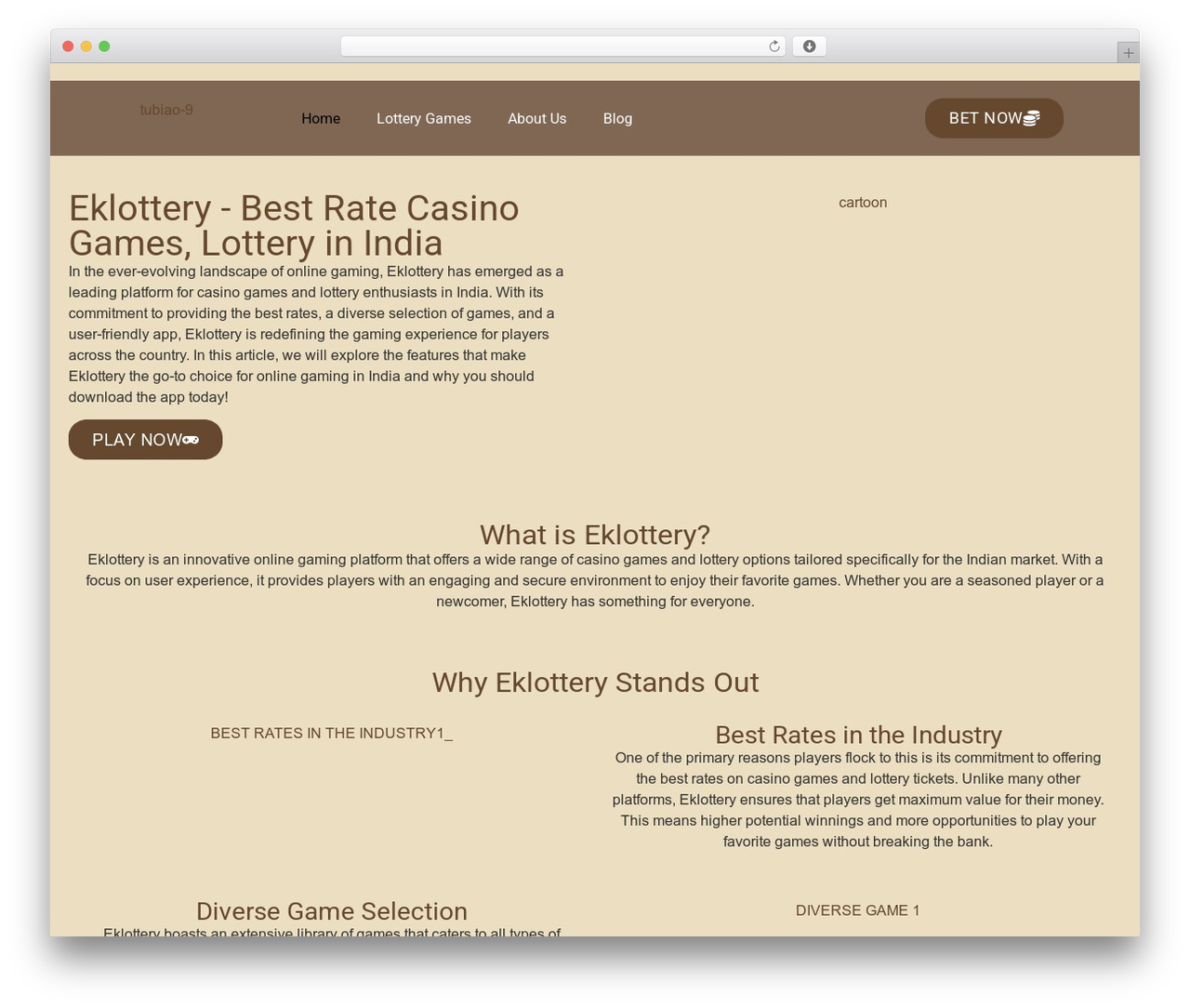Click the main Eklottery casino games headline
The height and width of the screenshot is (1008, 1190).
pos(294,226)
